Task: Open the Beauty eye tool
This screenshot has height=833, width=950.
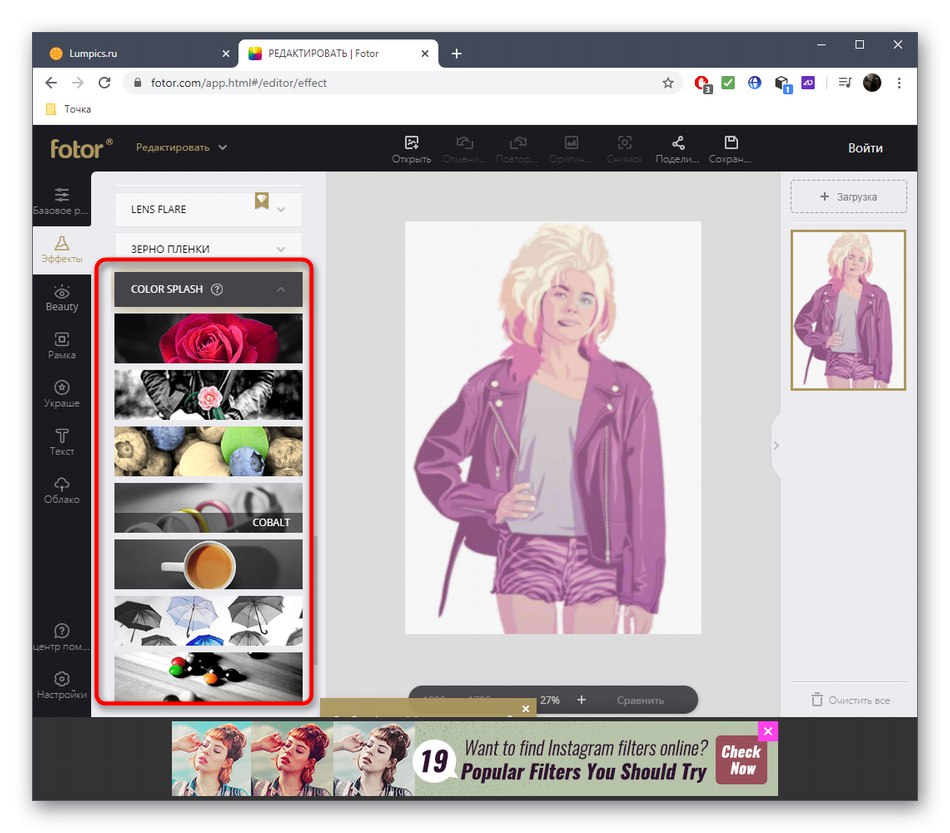Action: click(62, 297)
